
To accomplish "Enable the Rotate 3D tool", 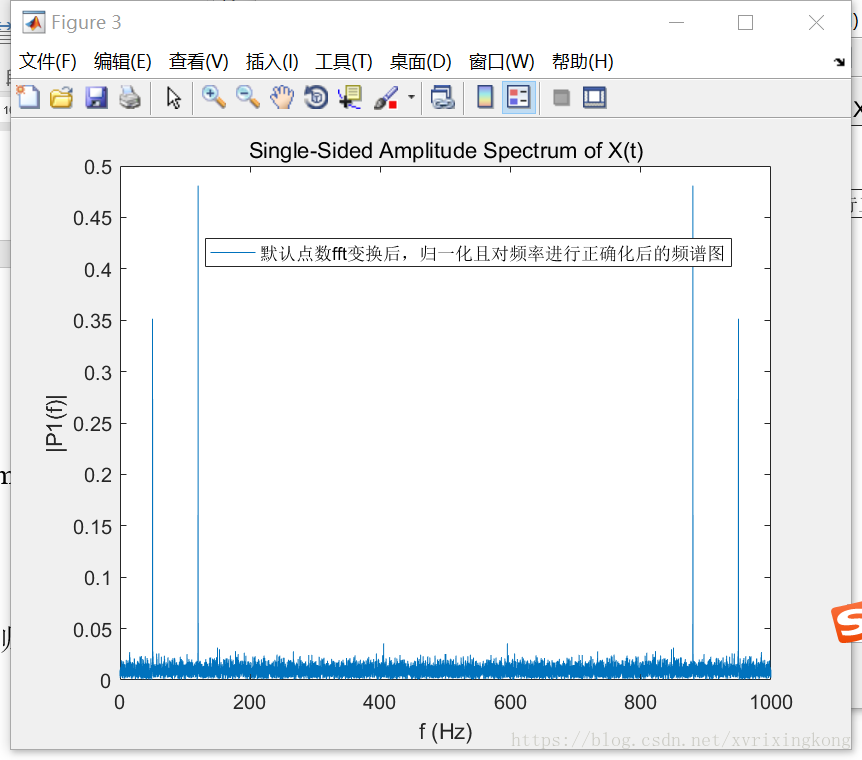I will point(316,97).
